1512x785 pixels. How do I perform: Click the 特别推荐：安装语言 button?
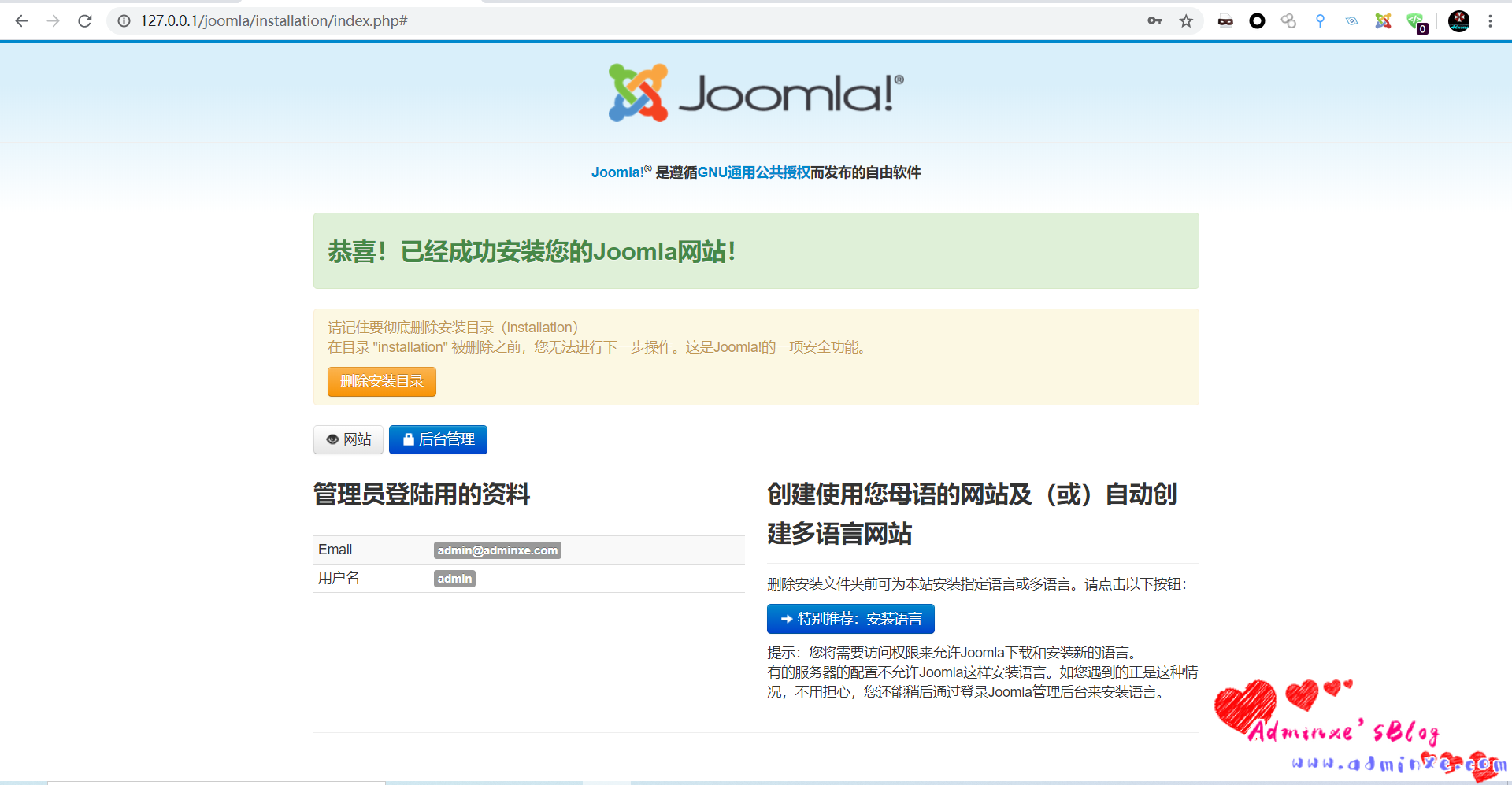point(850,619)
